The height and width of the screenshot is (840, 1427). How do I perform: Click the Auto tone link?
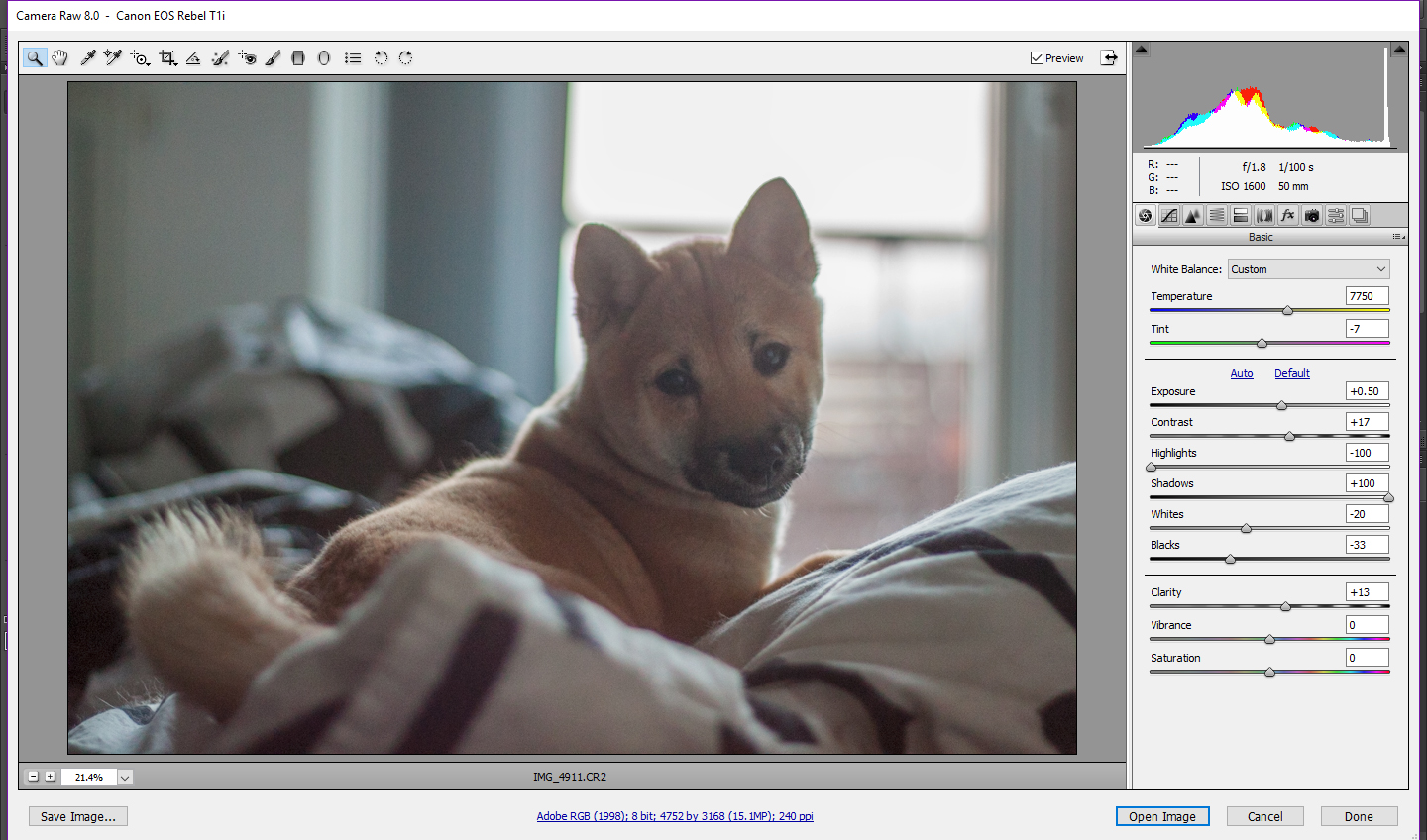1242,373
